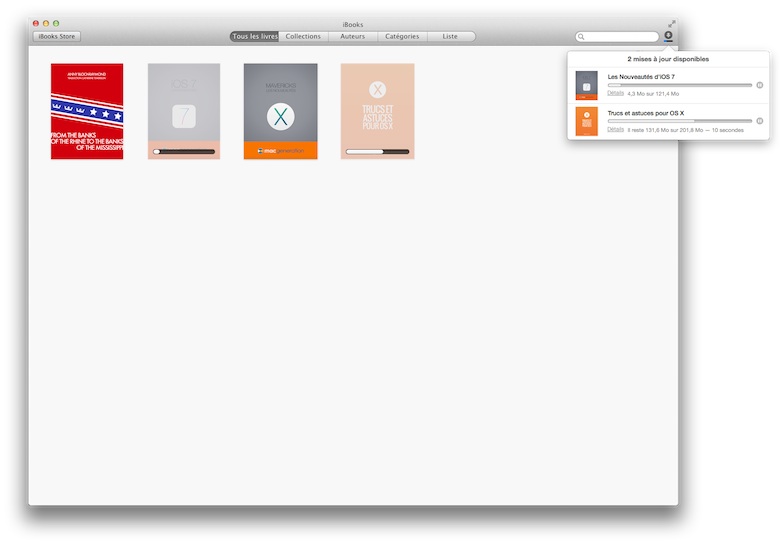The width and height of the screenshot is (780, 545).
Task: Select the iOS 7 book cover in the library
Action: 184,111
